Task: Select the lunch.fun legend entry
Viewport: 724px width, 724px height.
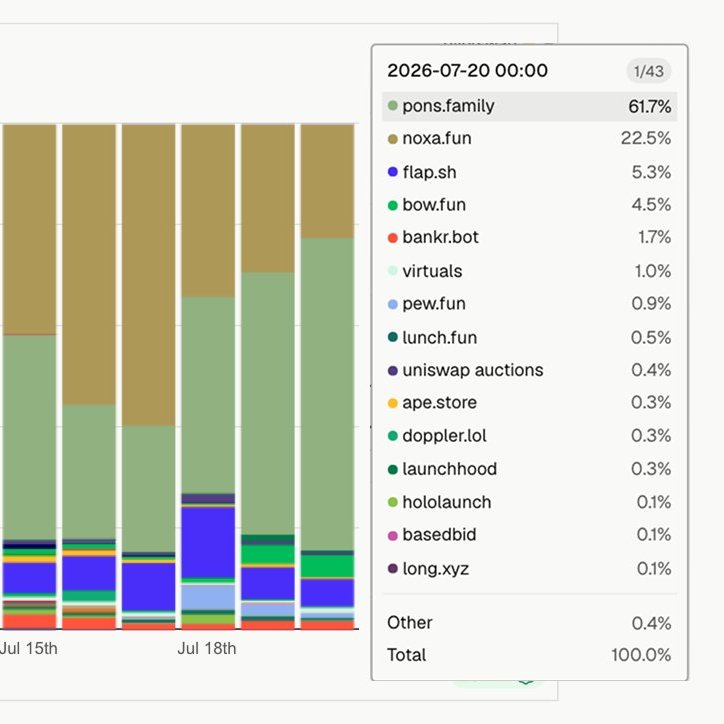Action: (x=529, y=338)
